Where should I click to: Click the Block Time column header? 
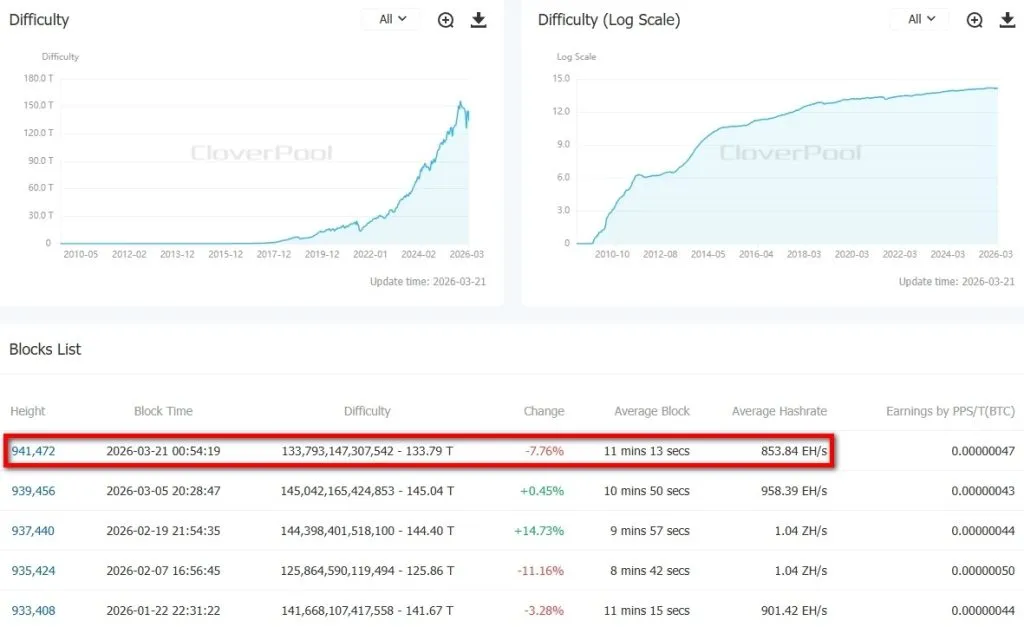point(163,411)
